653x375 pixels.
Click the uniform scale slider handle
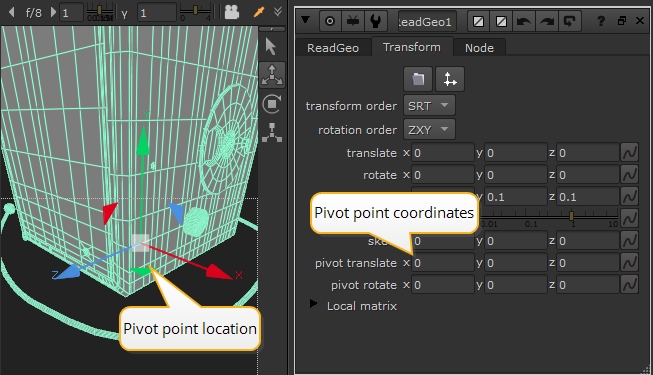[571, 215]
